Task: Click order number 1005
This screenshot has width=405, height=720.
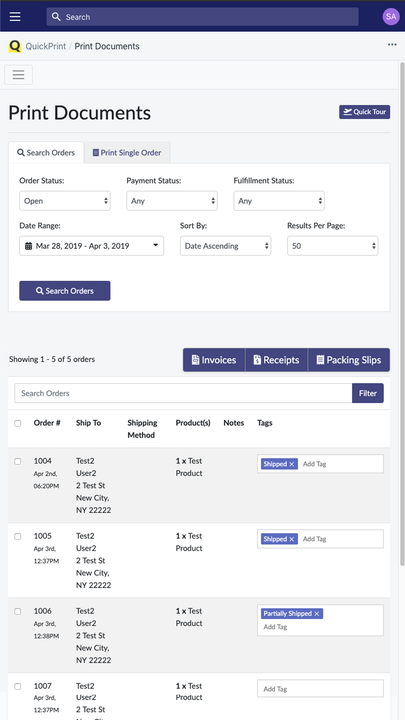Action: [43, 536]
